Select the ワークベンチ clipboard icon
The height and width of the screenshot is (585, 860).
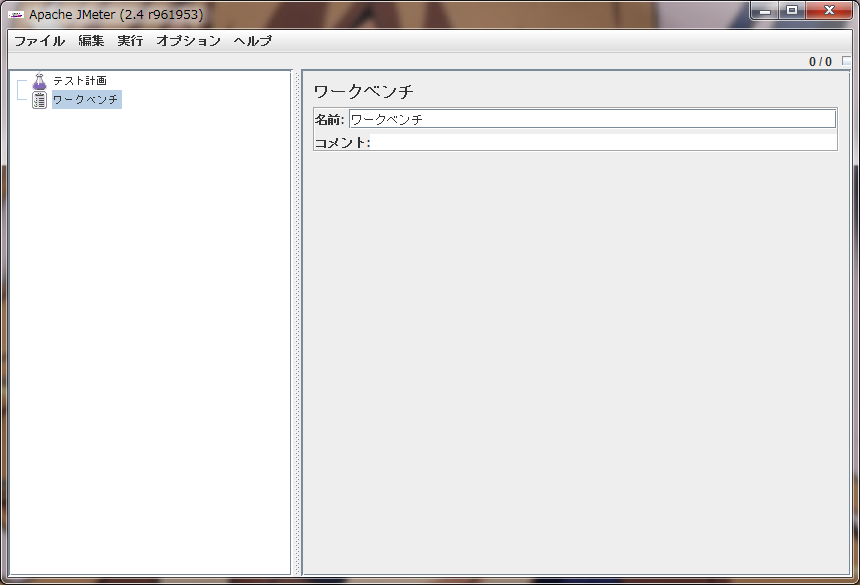click(x=39, y=100)
